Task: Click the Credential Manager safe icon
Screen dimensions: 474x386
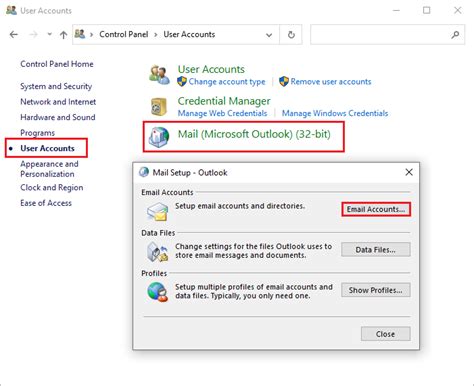Action: pos(159,106)
